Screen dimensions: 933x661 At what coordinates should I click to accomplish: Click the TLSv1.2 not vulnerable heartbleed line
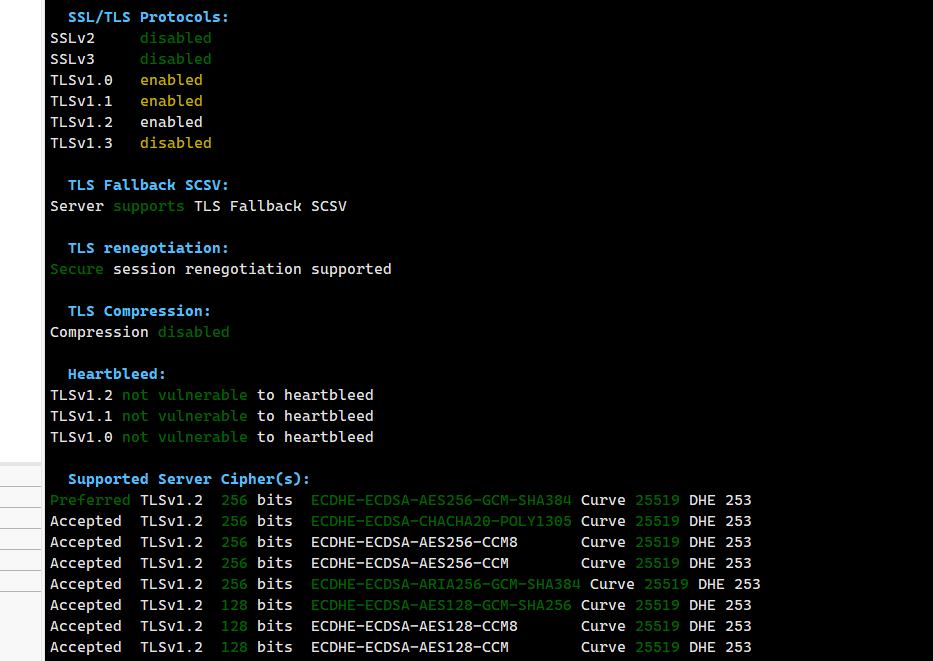point(212,395)
